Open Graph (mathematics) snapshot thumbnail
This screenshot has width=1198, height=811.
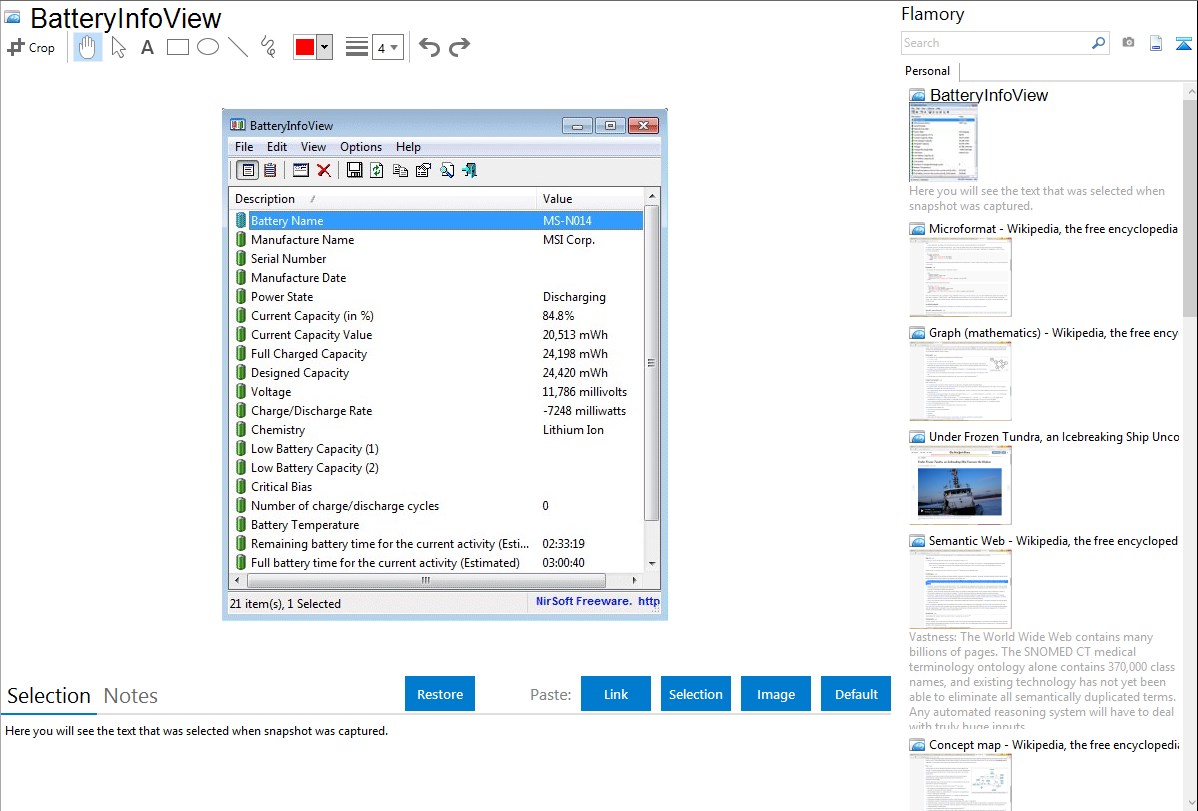960,381
